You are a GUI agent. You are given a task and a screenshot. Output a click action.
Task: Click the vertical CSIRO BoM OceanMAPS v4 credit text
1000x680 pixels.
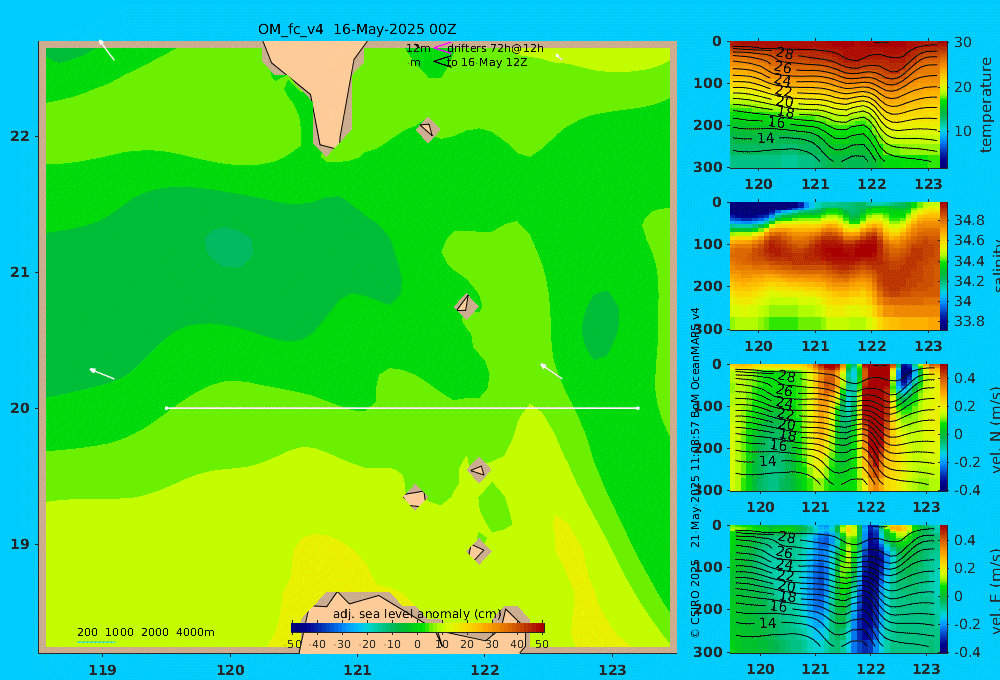click(695, 473)
